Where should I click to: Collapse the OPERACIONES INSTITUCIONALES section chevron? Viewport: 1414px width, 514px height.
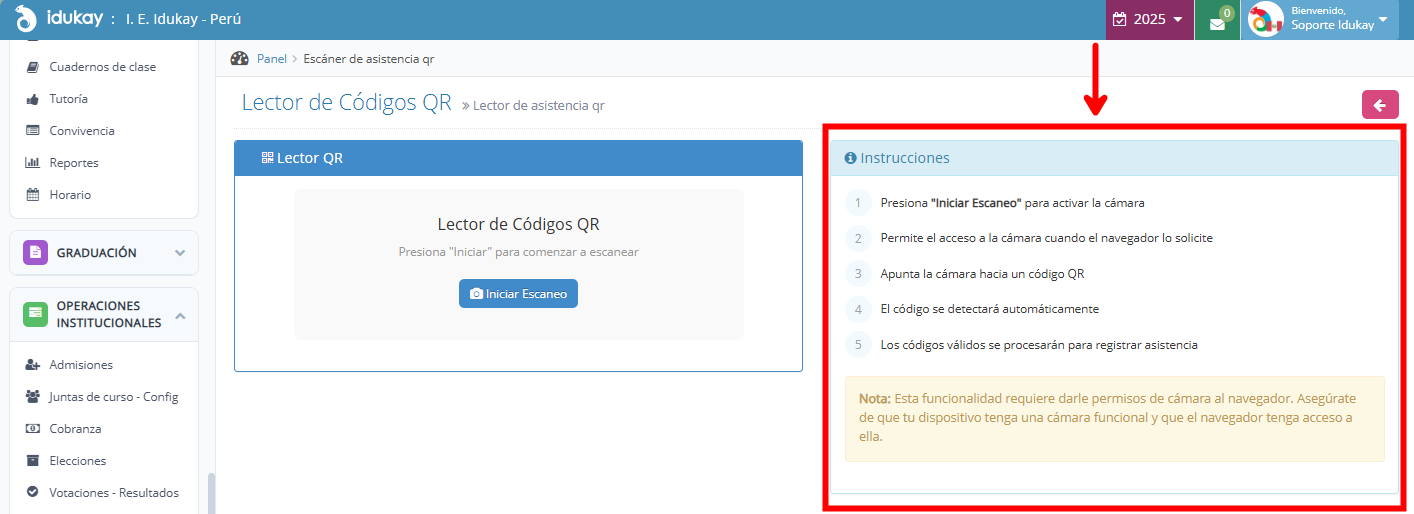(180, 315)
